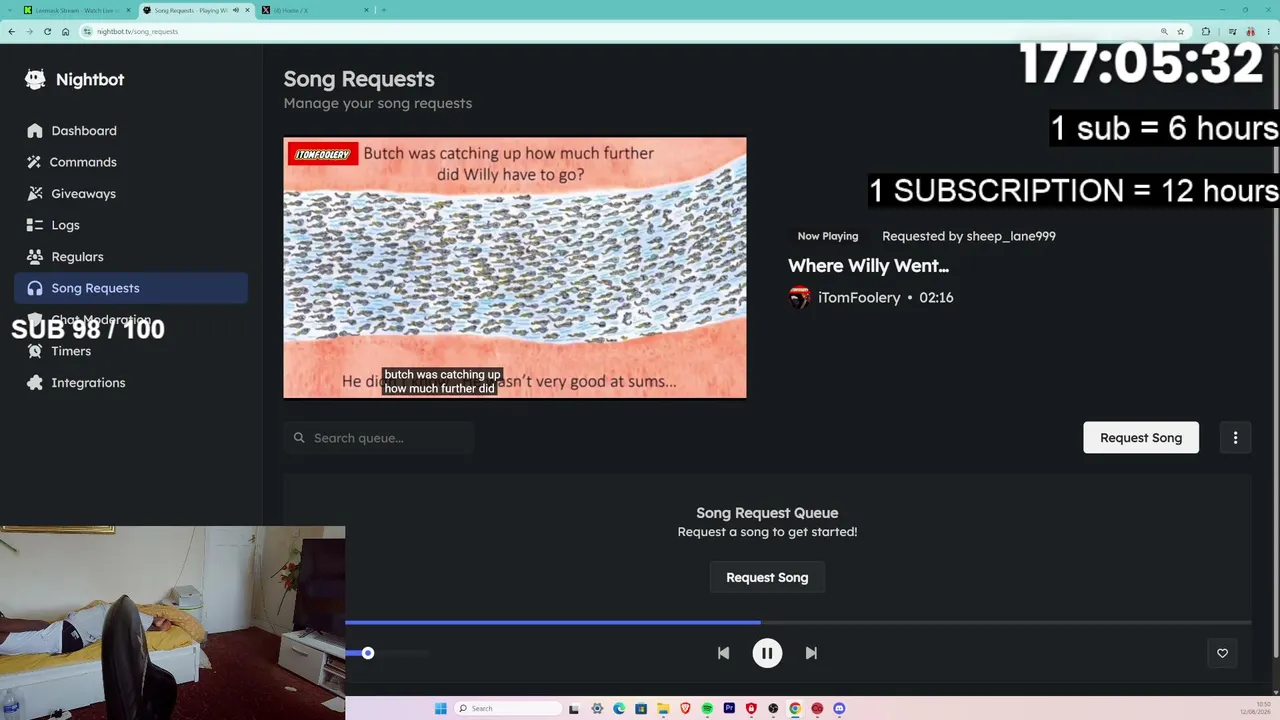The image size is (1280, 720).
Task: Focus the Search queue input field
Action: click(378, 438)
